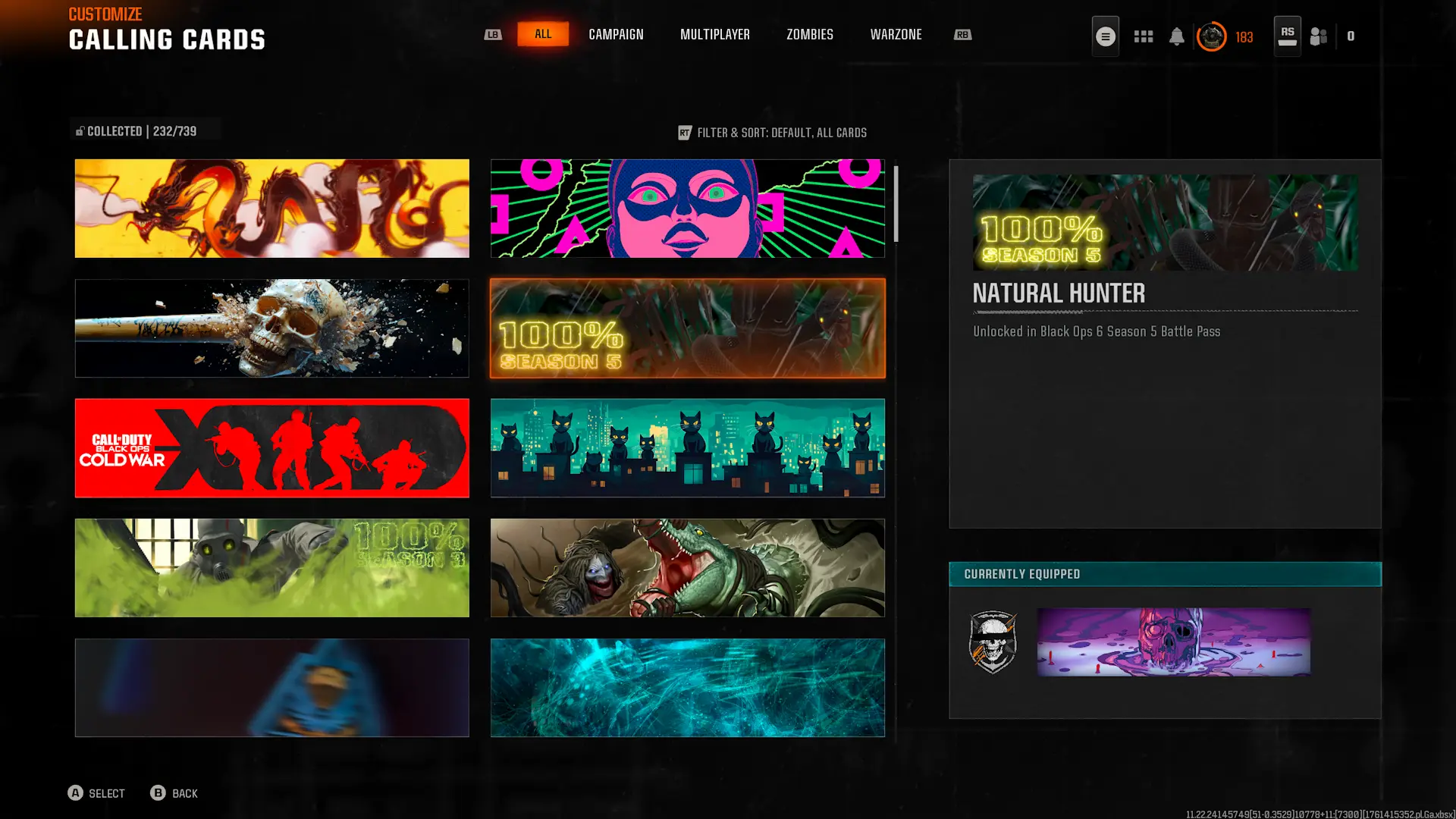Open the Multiplayer tab
1456x819 pixels.
point(714,35)
